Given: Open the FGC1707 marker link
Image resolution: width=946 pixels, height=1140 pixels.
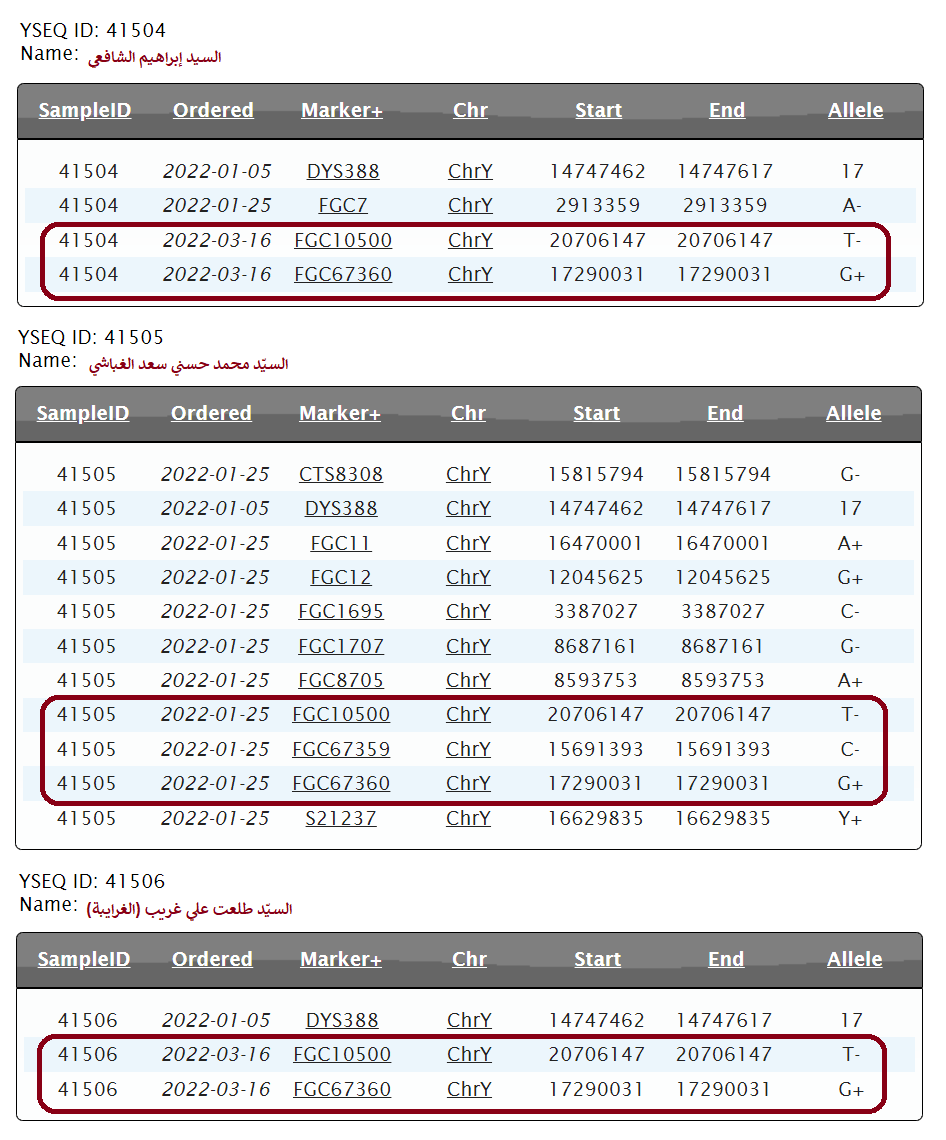Looking at the screenshot, I should coord(341,647).
